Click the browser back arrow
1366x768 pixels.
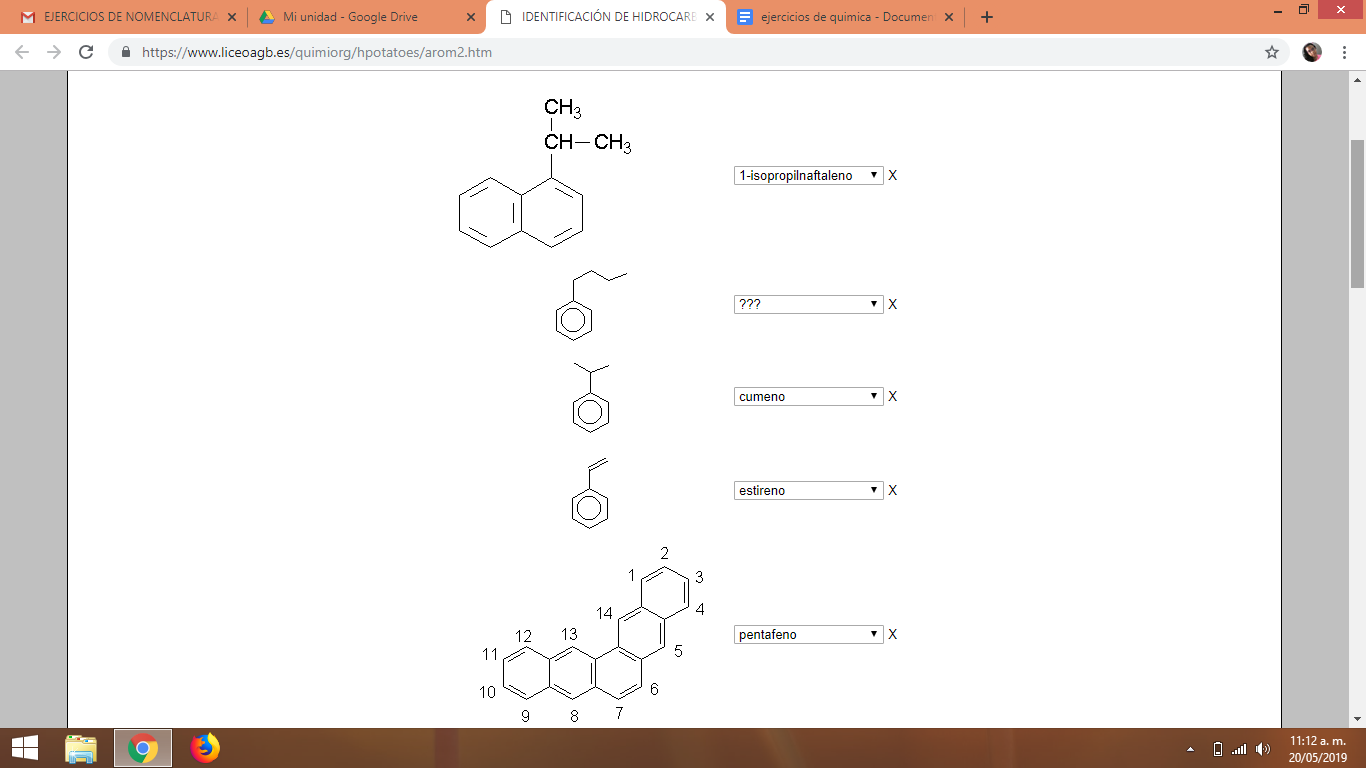point(22,52)
